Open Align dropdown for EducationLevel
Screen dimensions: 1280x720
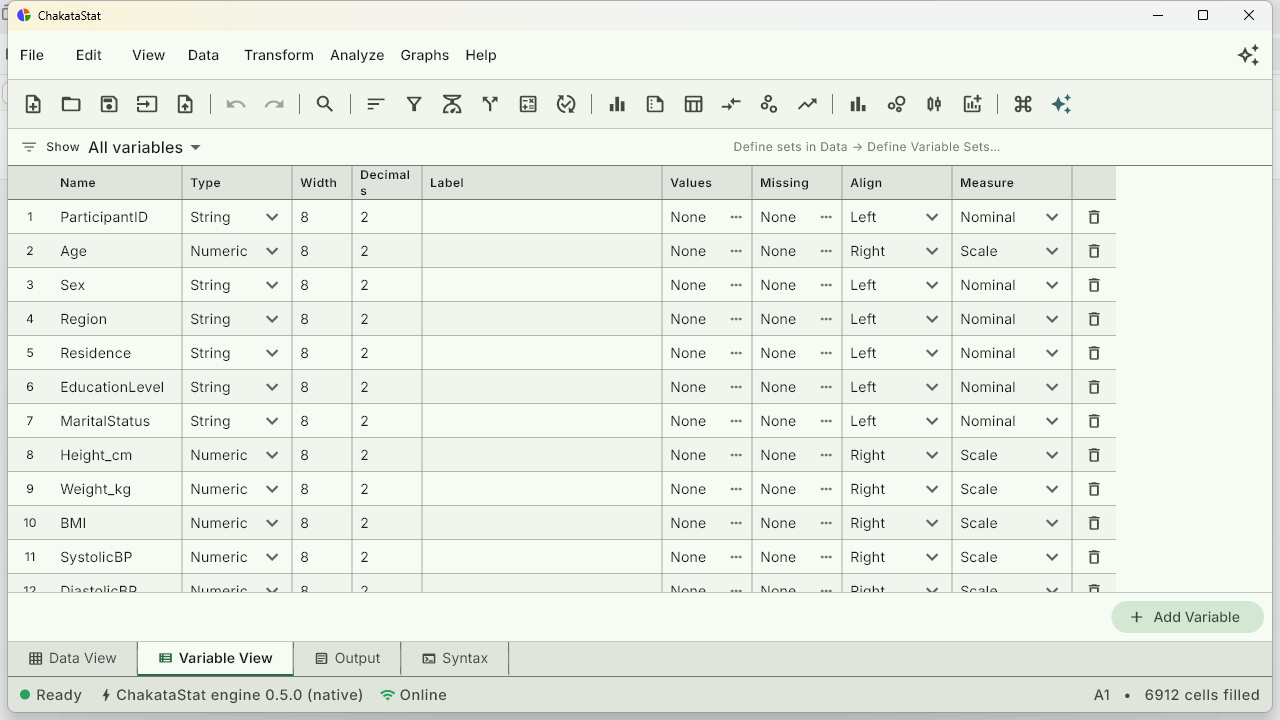[x=896, y=387]
